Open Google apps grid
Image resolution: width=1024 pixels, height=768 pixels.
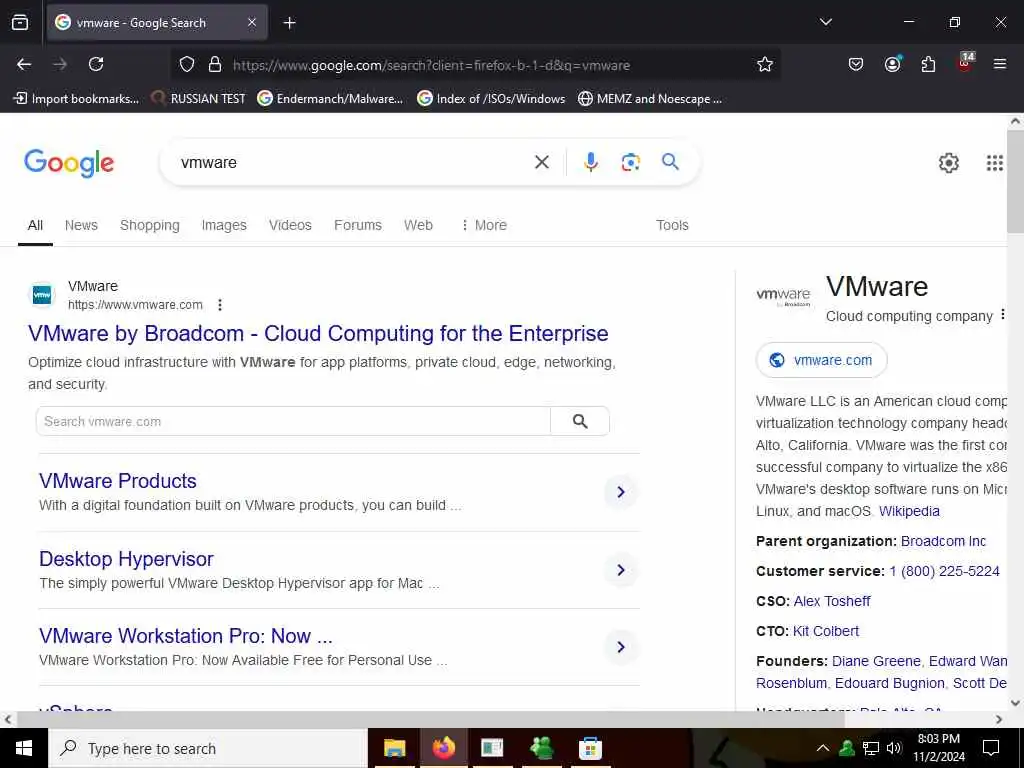[994, 163]
